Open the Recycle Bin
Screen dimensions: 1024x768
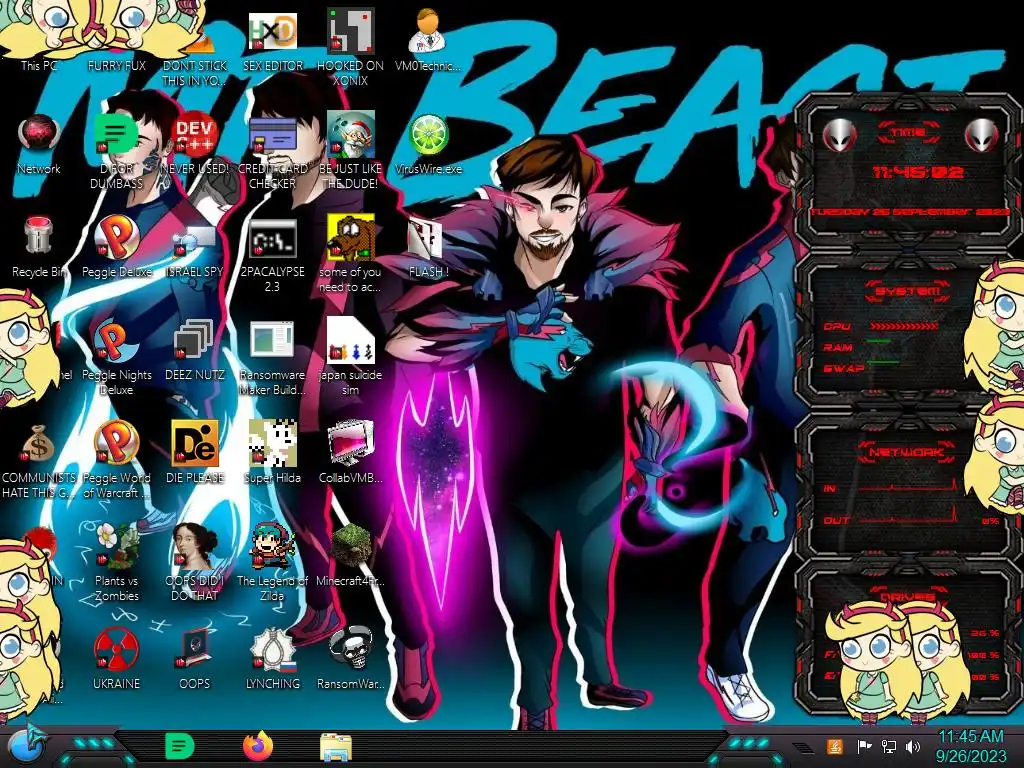39,247
